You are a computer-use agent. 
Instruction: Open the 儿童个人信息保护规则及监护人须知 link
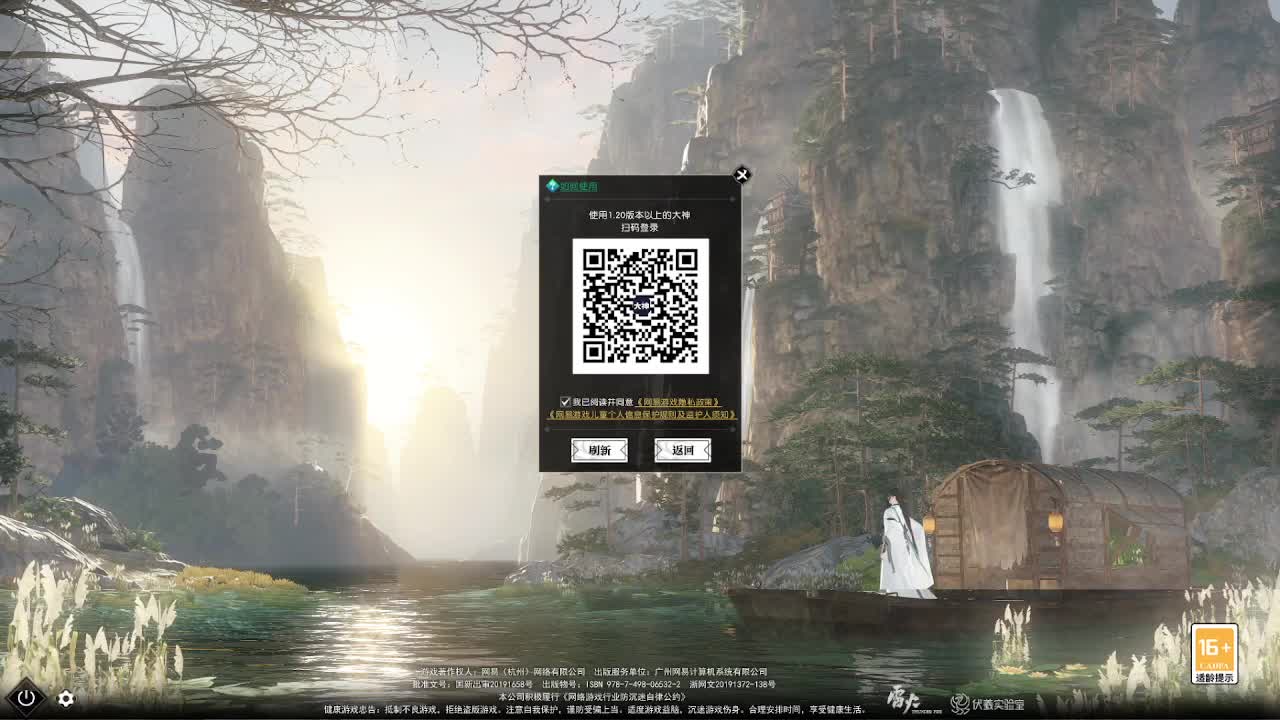tap(641, 414)
